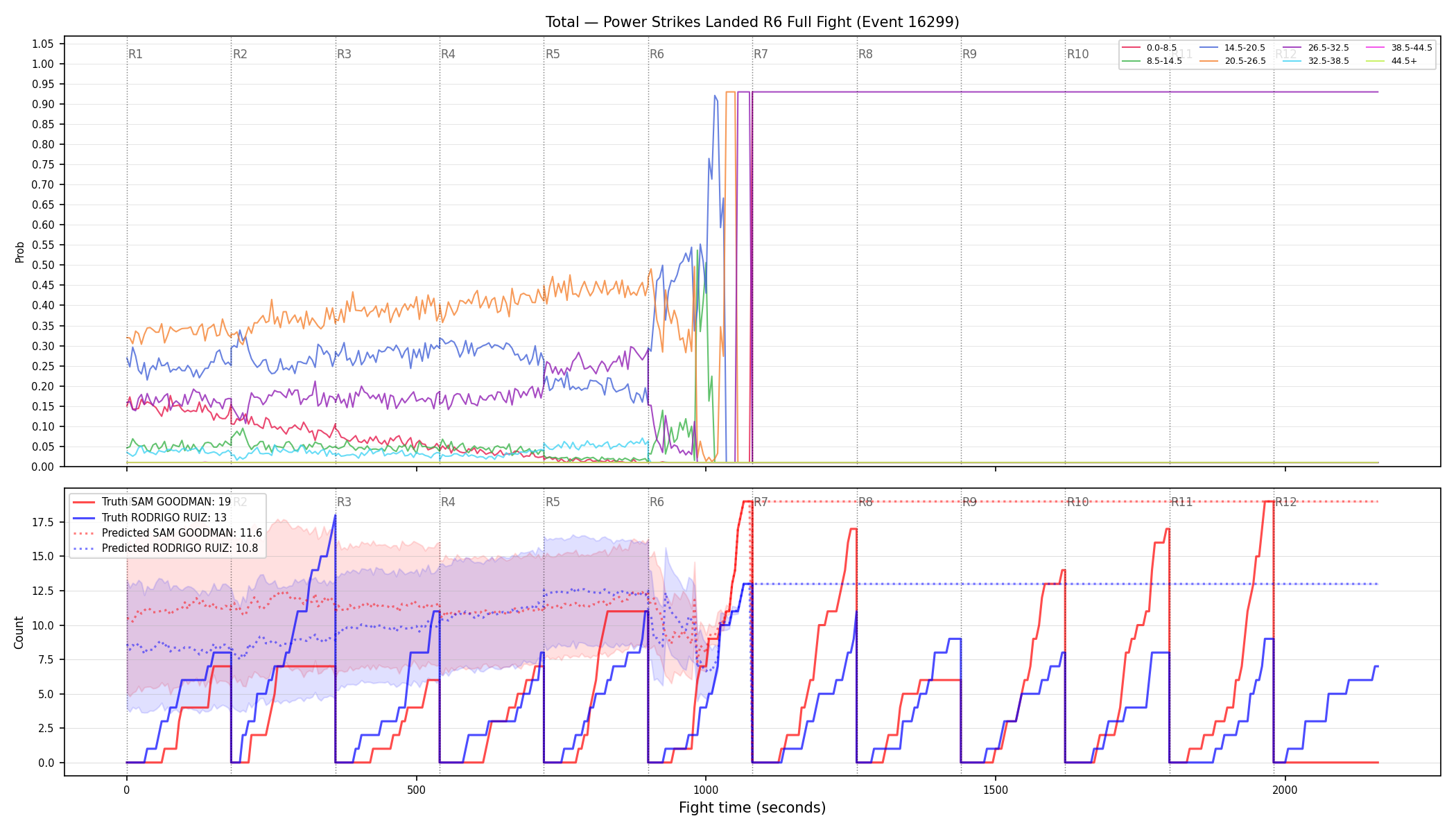This screenshot has width=1456, height=832.
Task: Click the 2.5 tick on Count axis
Action: pyautogui.click(x=45, y=728)
